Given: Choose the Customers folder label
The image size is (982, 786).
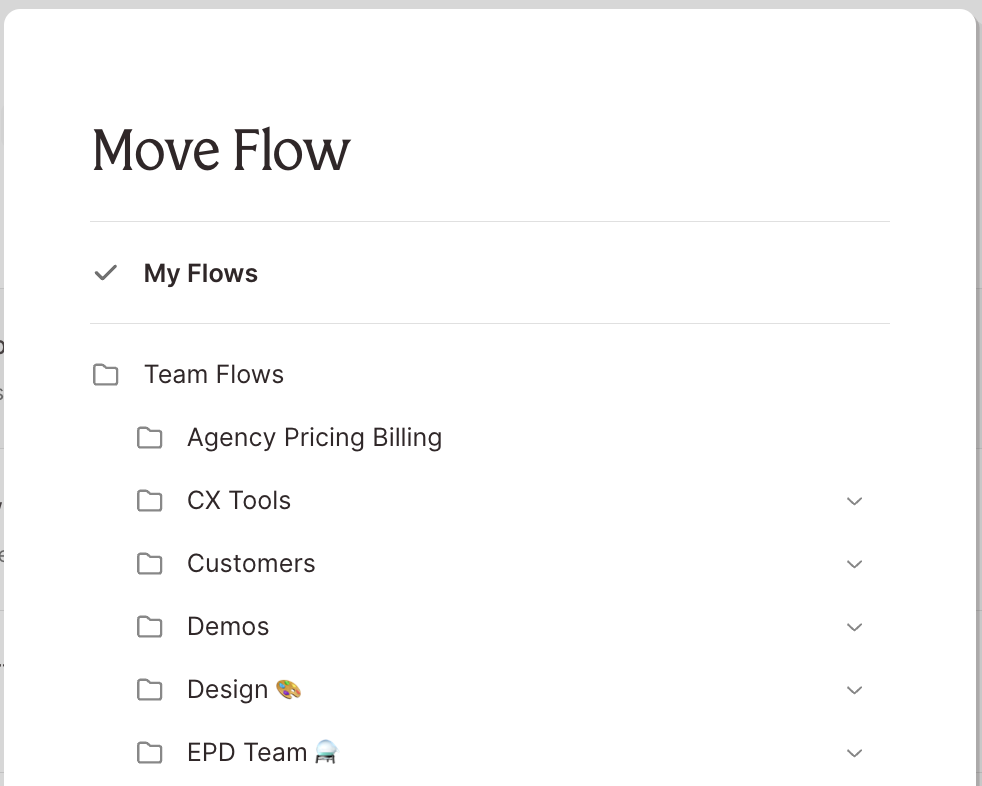Looking at the screenshot, I should point(251,564).
